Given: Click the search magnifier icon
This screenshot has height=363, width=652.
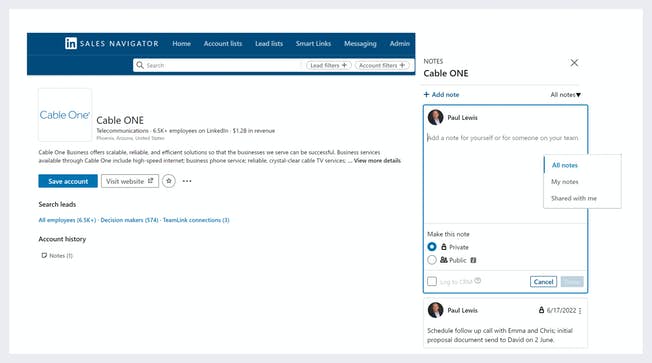Looking at the screenshot, I should (x=140, y=65).
